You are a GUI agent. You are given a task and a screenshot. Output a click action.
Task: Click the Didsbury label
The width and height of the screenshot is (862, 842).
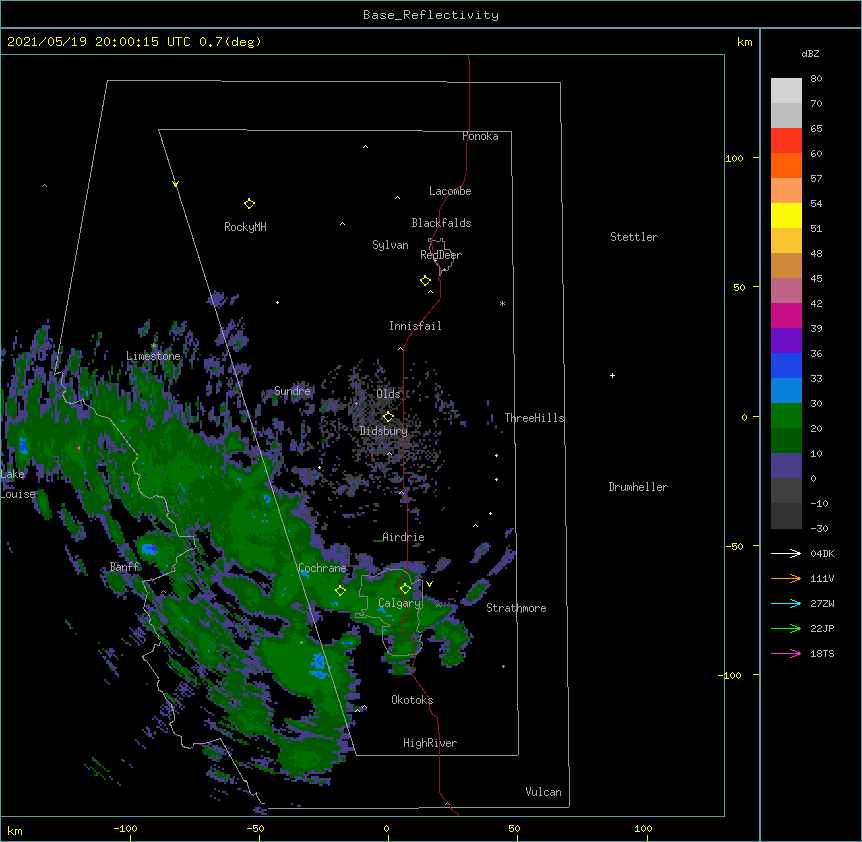click(x=384, y=431)
